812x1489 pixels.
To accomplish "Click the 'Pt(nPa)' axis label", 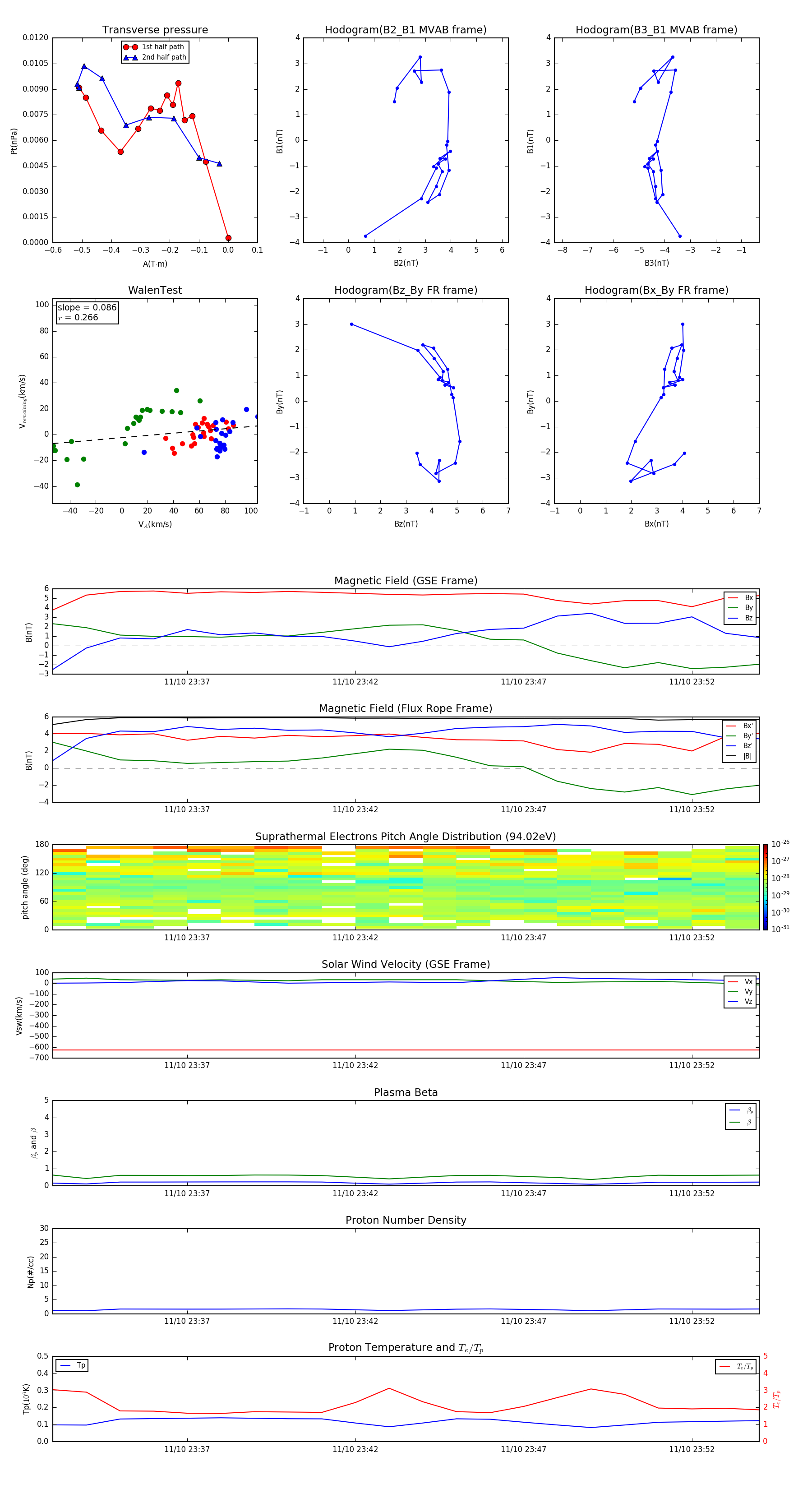I will (14, 140).
